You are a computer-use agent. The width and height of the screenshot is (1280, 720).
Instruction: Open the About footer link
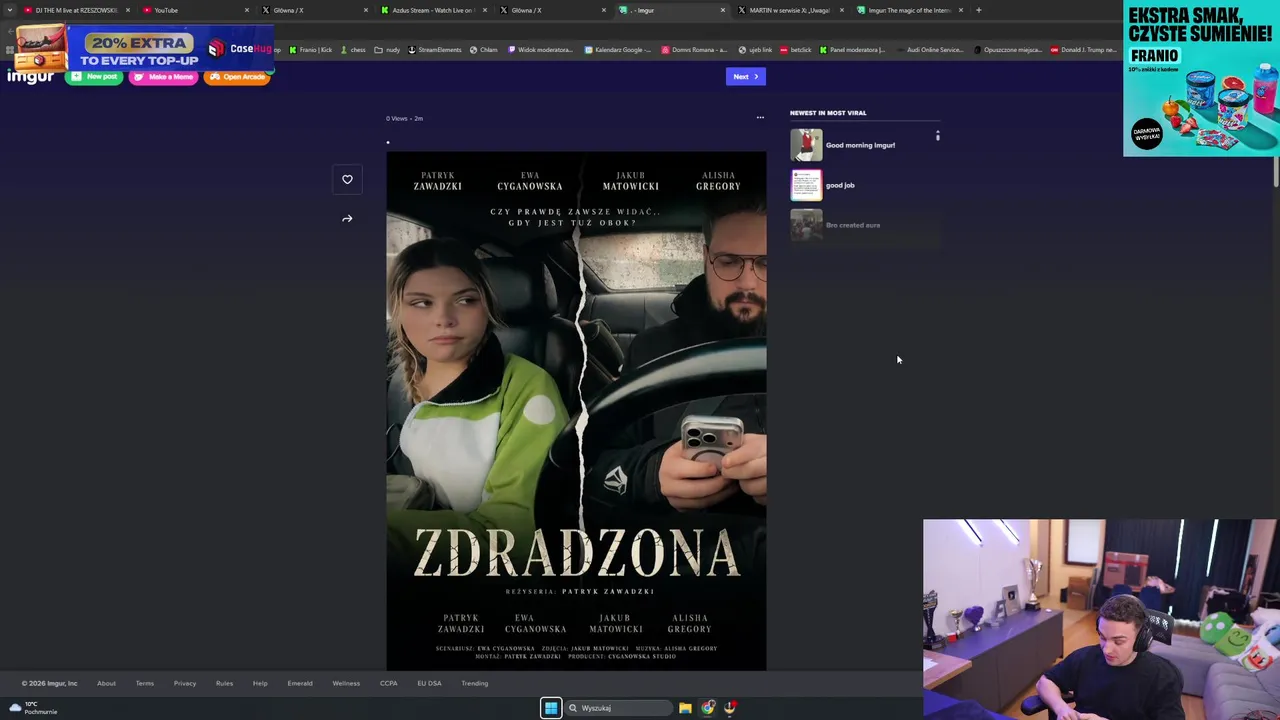[106, 683]
